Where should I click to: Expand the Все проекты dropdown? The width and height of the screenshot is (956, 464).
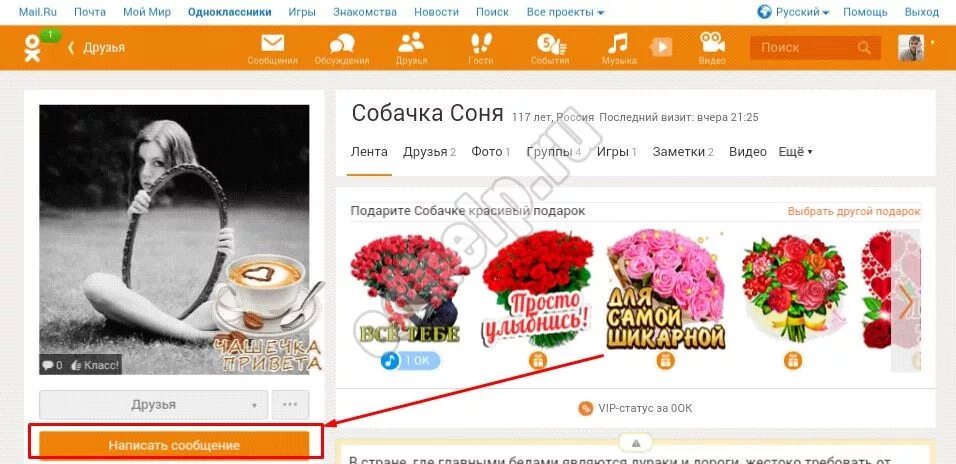coord(565,12)
